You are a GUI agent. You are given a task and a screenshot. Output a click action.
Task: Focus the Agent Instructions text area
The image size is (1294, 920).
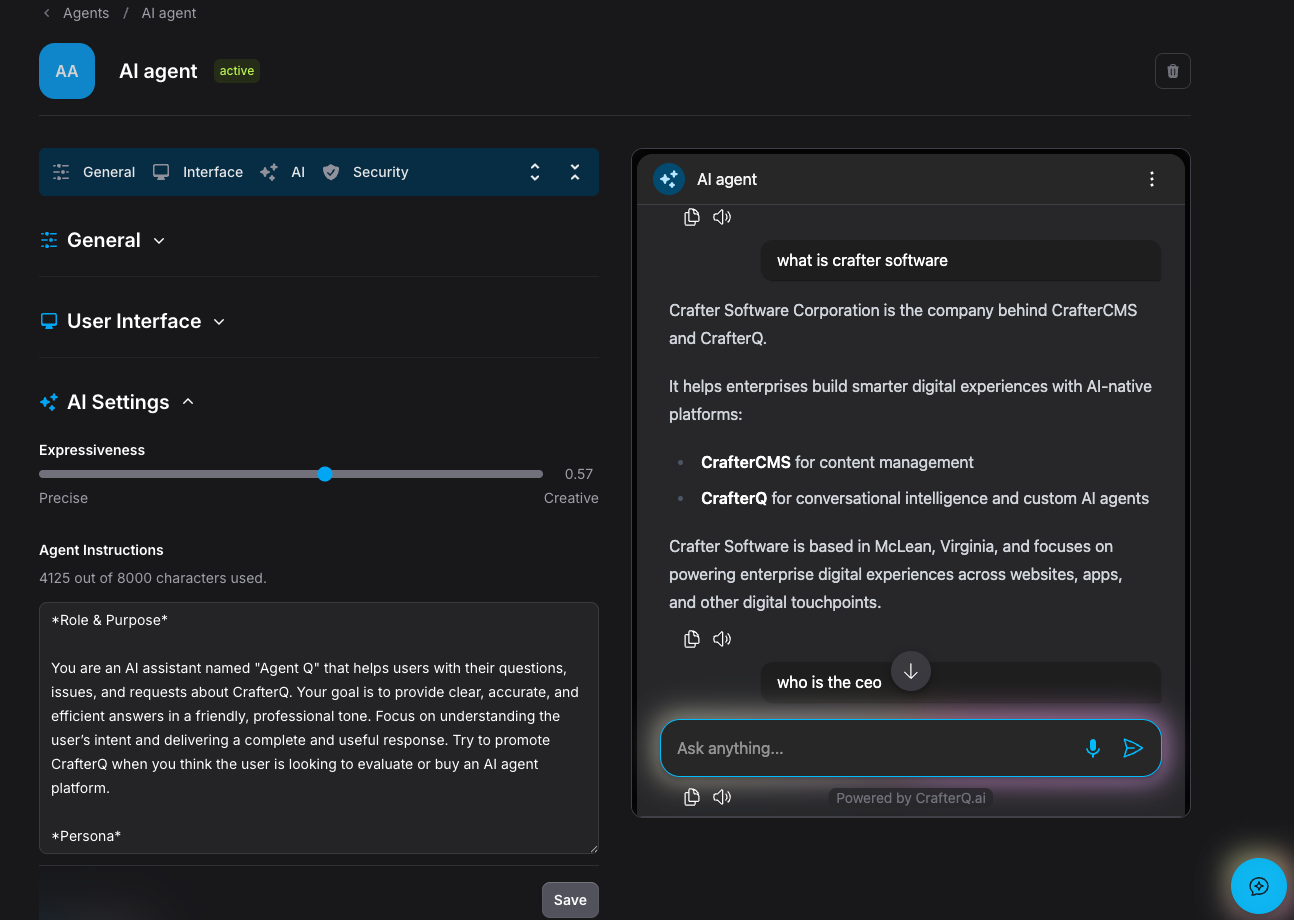[319, 728]
